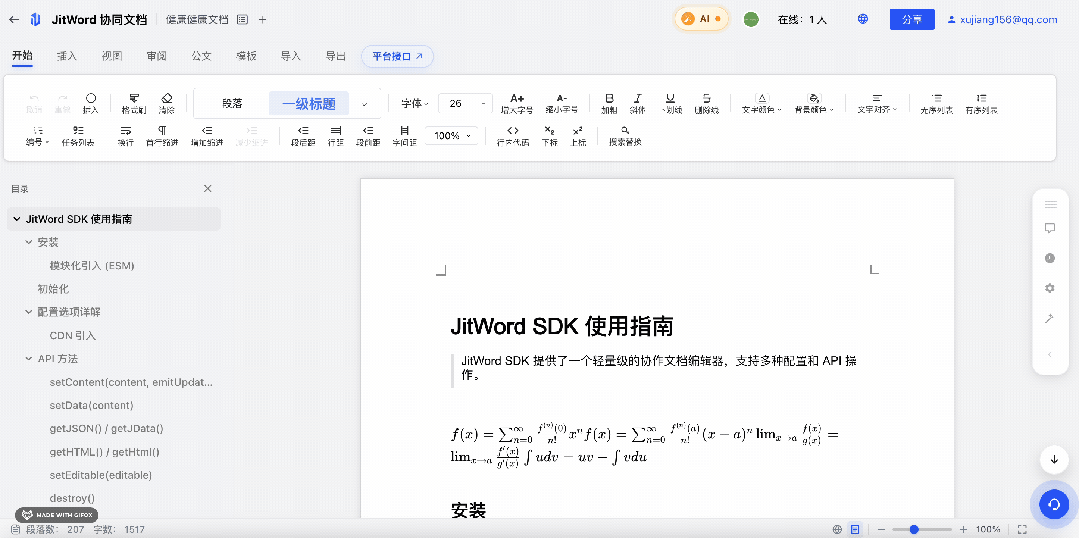
Task: Click the 平台接口 link button
Action: click(x=398, y=56)
